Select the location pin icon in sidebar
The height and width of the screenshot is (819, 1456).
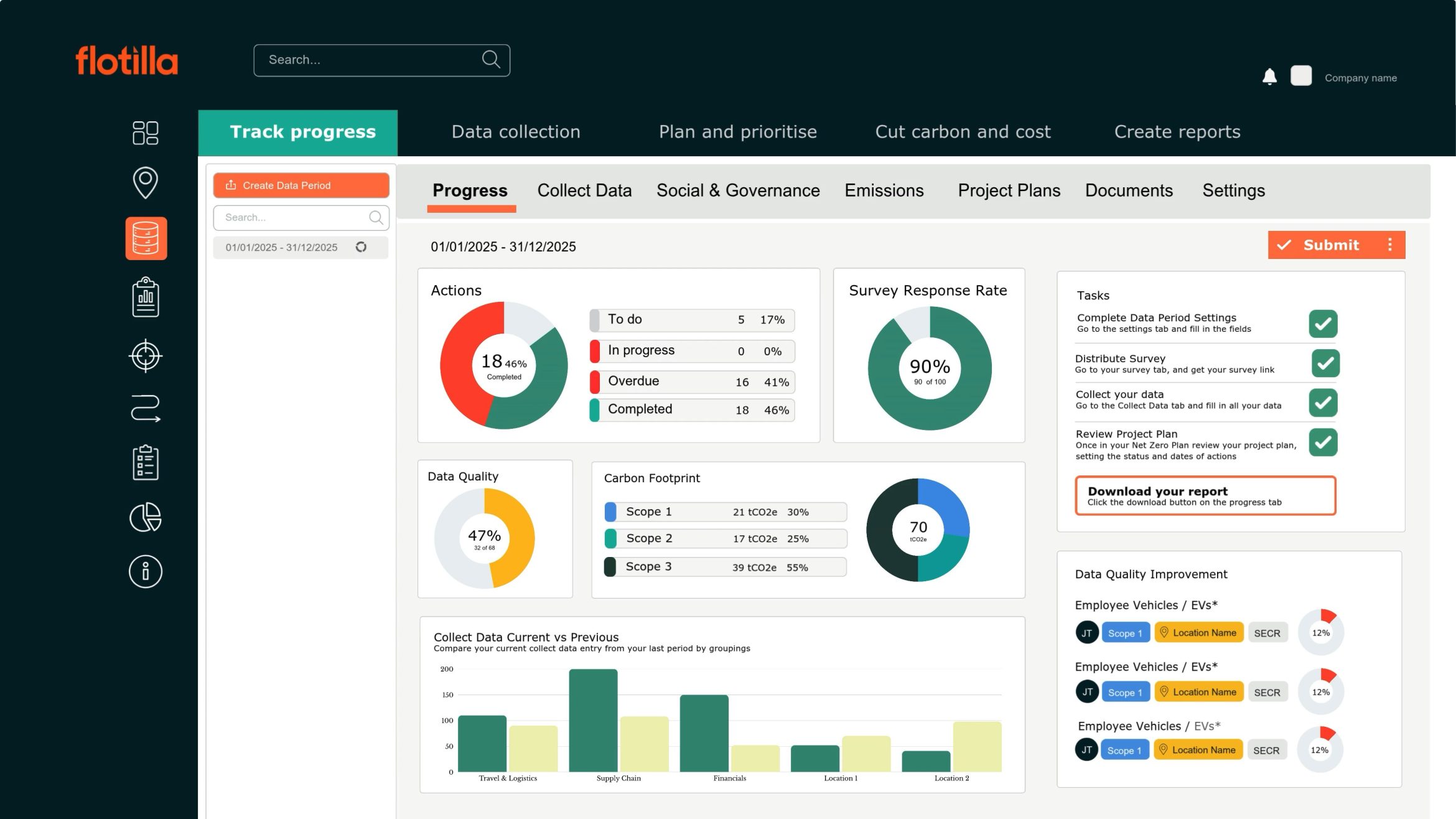(x=145, y=182)
